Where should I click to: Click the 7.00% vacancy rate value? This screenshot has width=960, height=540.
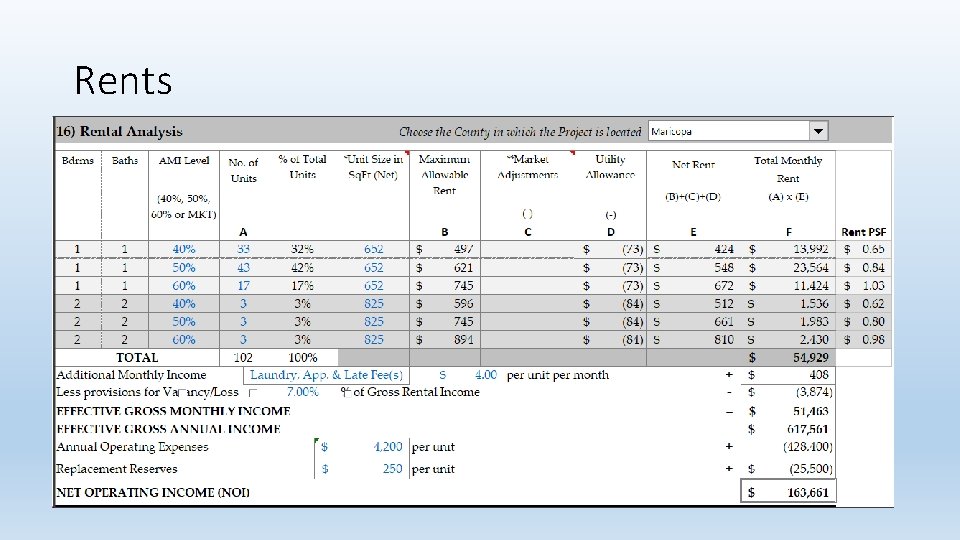[x=302, y=392]
